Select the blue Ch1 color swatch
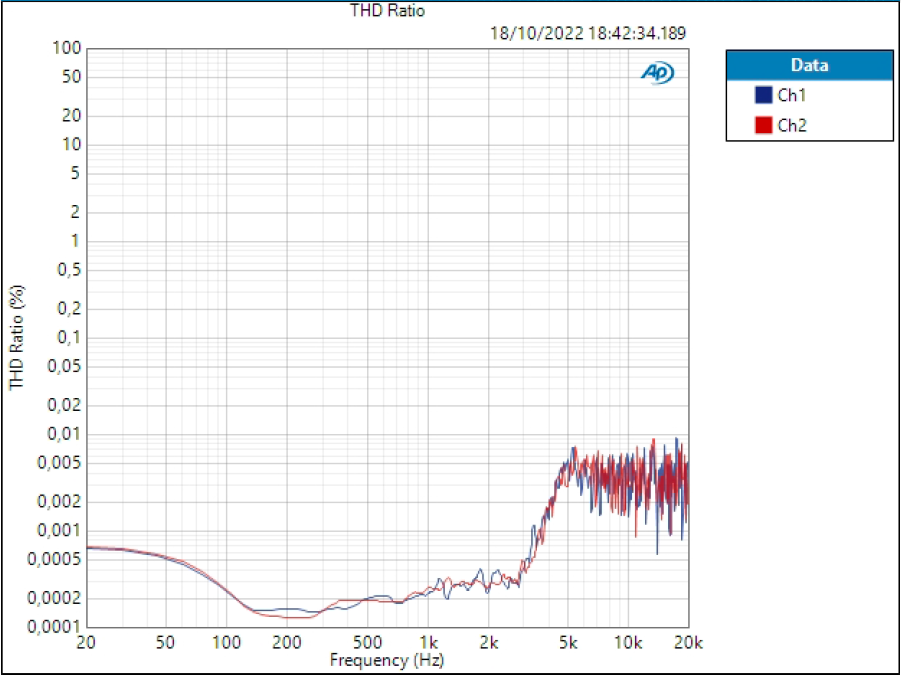The image size is (901, 676). [x=762, y=95]
